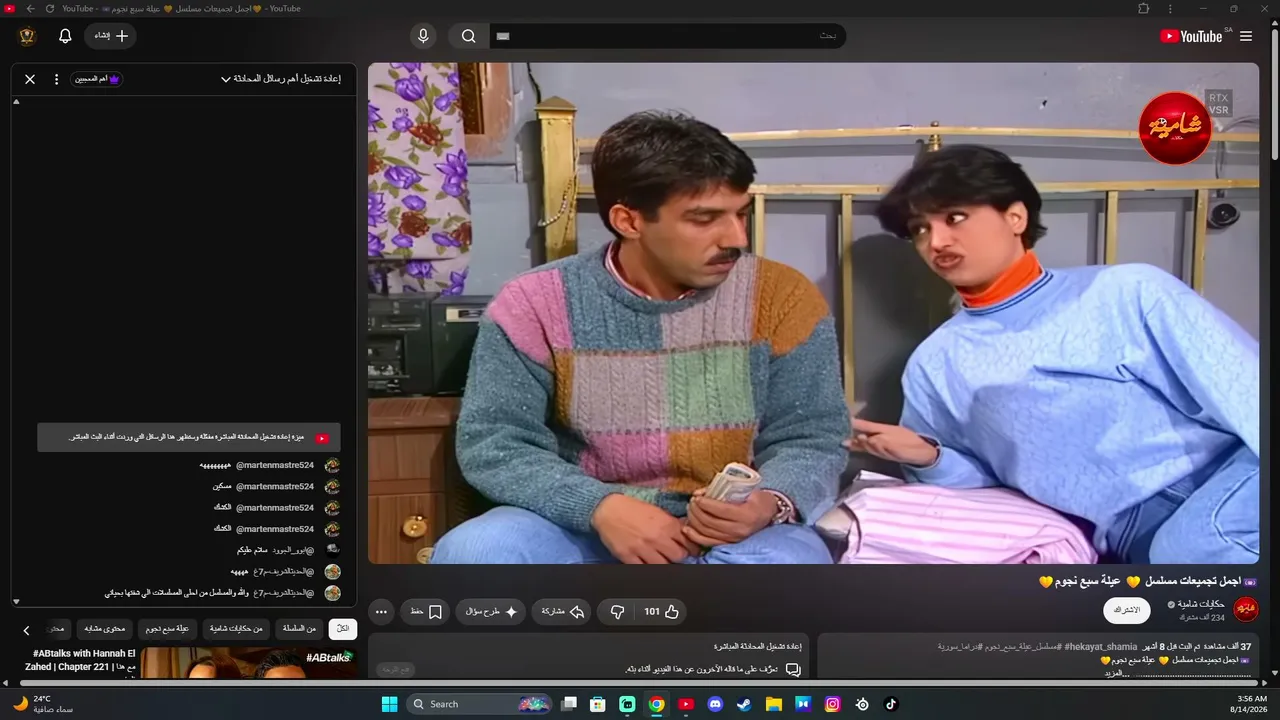Click the horizontal page scrollbar
Screen dimensions: 1280x720
640,683
